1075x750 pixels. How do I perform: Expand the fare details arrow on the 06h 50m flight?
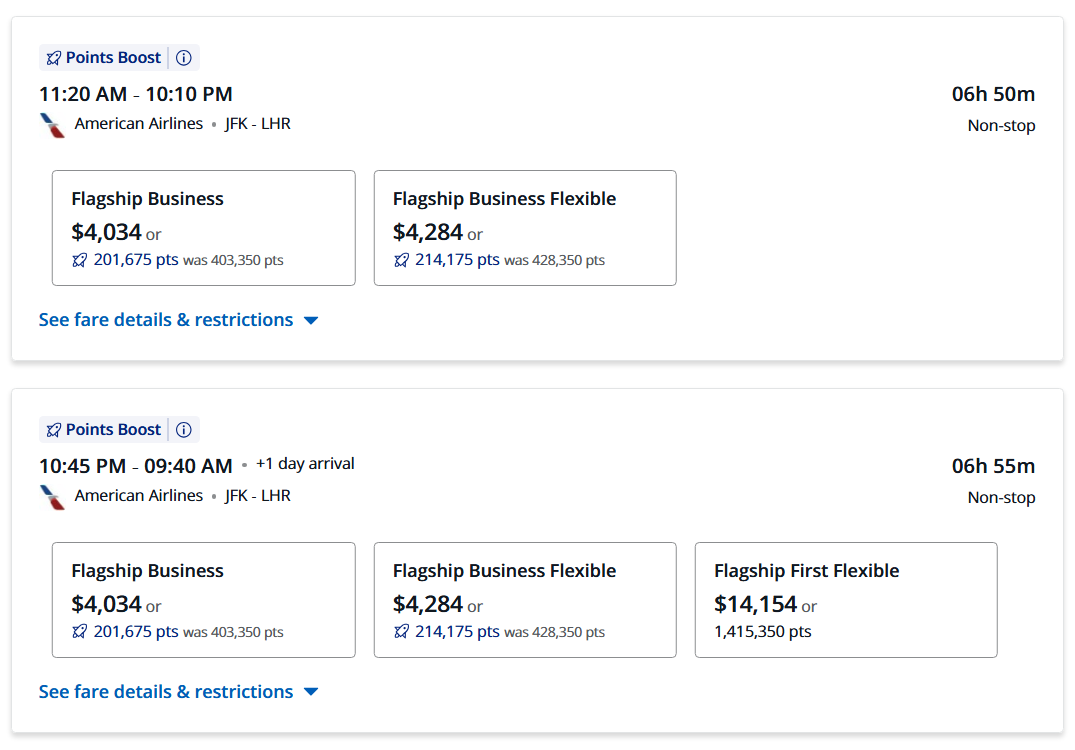[x=311, y=321]
